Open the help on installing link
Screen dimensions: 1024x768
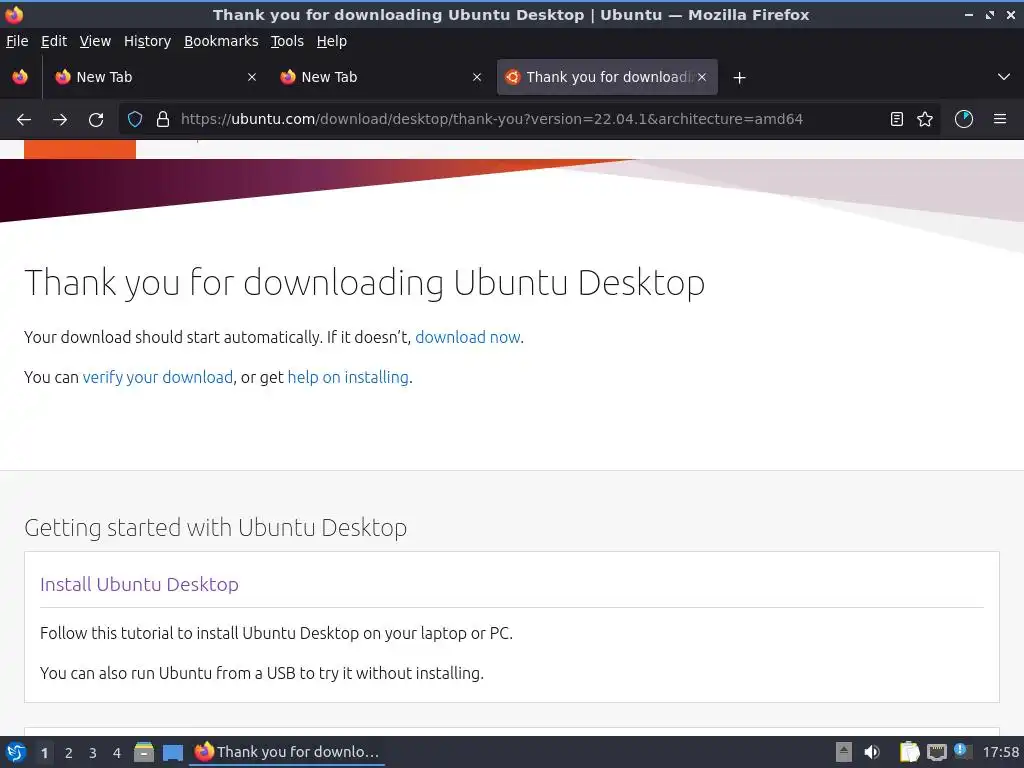348,377
